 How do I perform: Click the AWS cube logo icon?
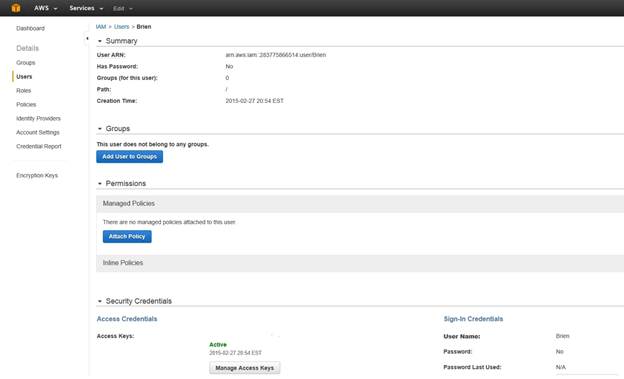(16, 8)
